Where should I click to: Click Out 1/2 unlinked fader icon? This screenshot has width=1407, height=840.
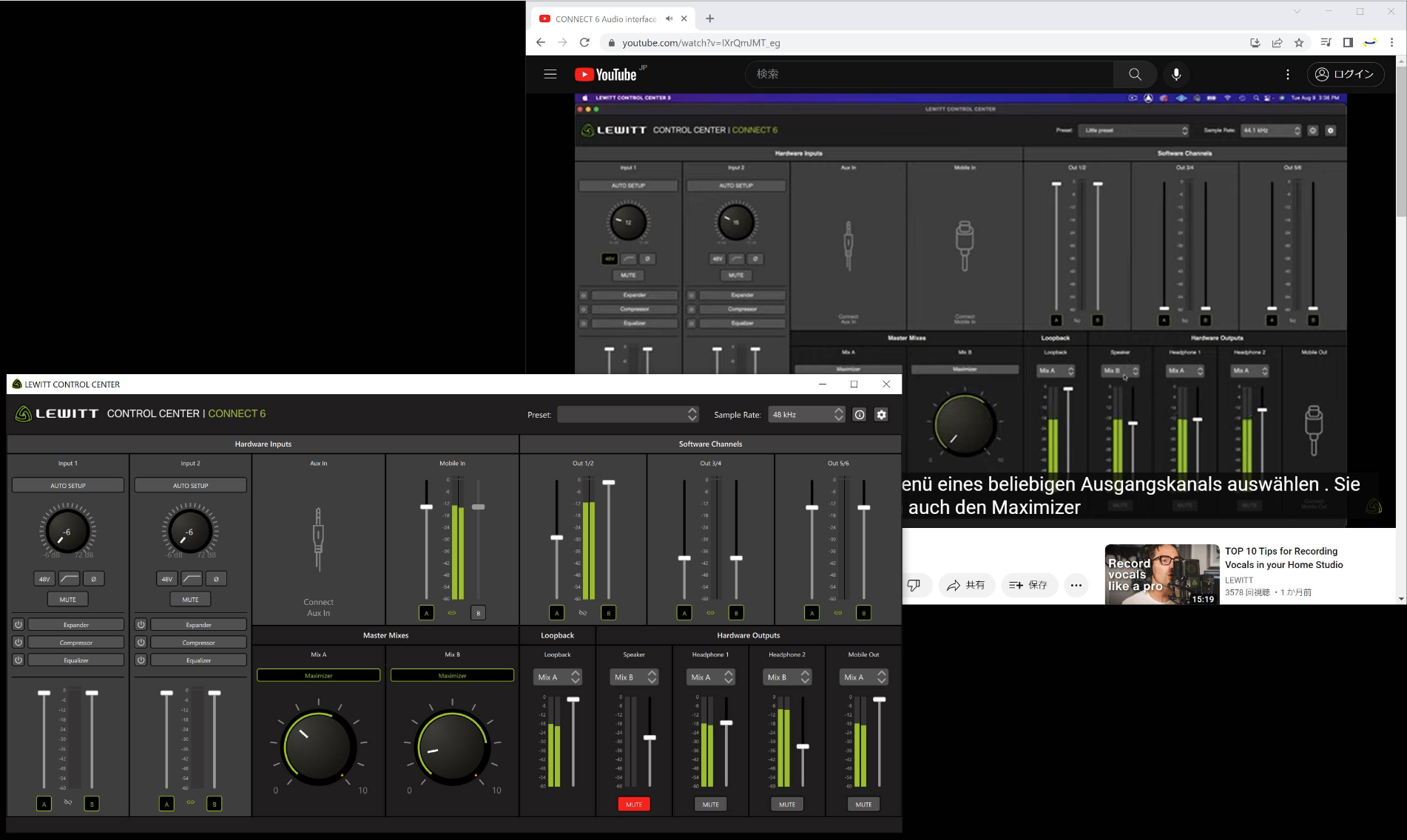click(583, 613)
